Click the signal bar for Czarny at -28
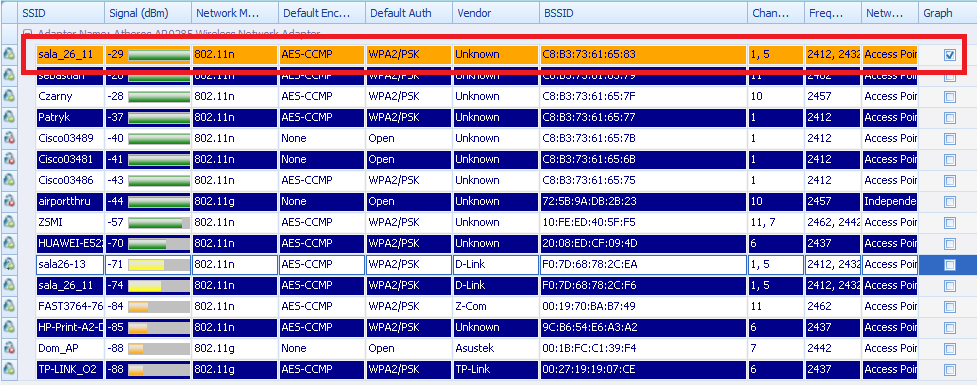This screenshot has width=977, height=385. coord(158,97)
